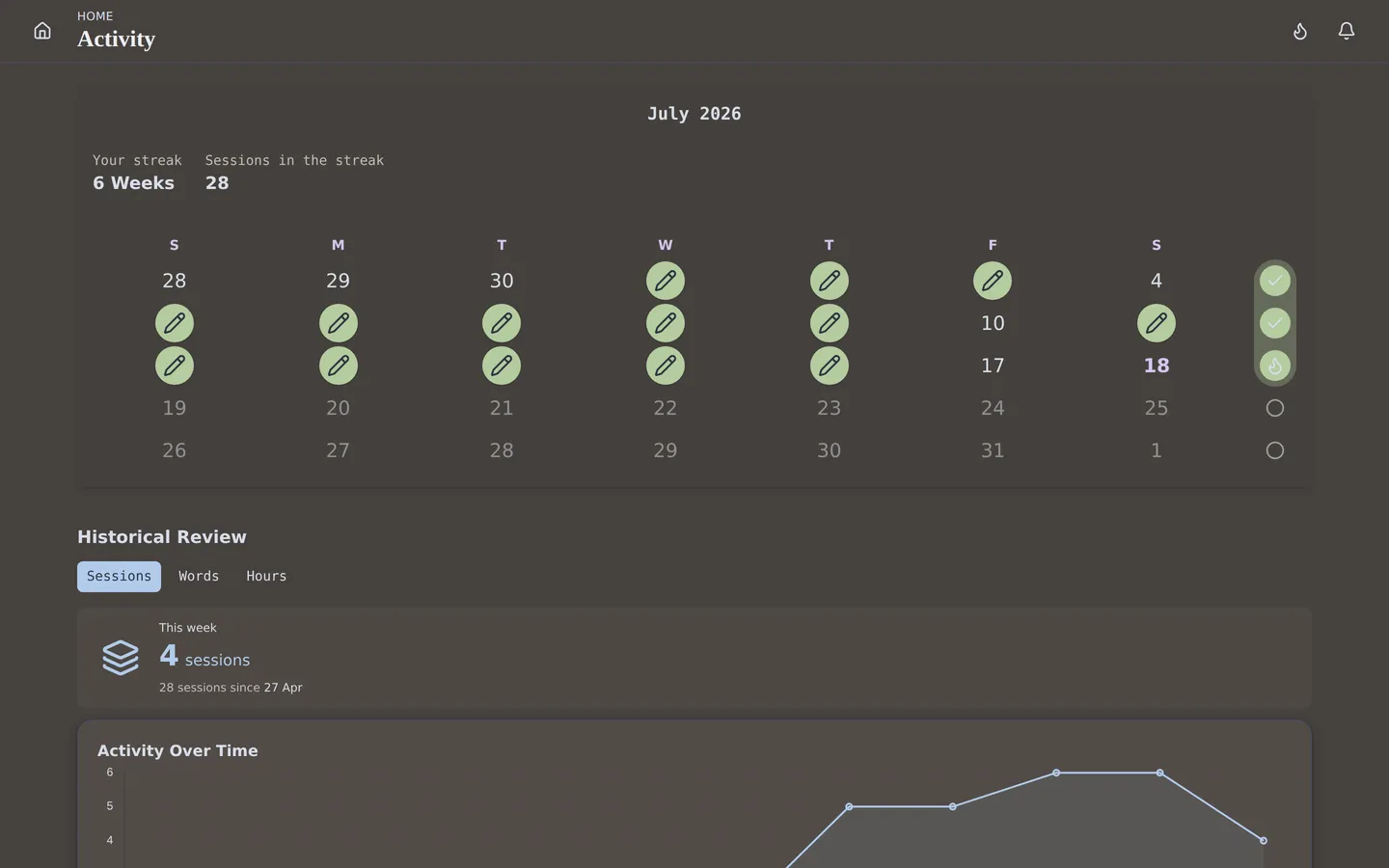The height and width of the screenshot is (868, 1389).
Task: Select the highlighted date 18
Action: pos(1157,366)
